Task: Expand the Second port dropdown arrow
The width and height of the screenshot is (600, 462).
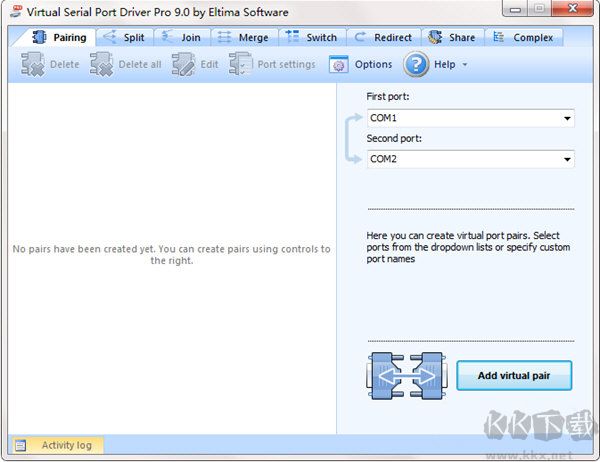Action: tap(567, 159)
